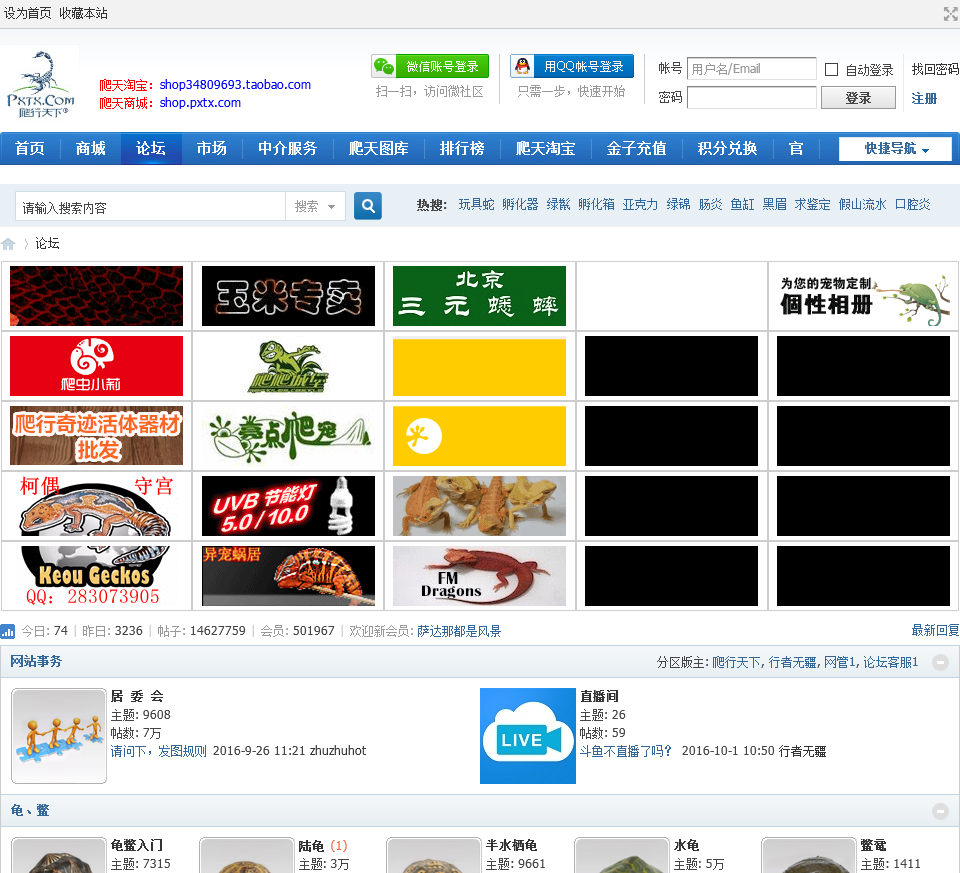Click the 登录 button
Viewport: 960px width, 873px height.
[x=858, y=98]
